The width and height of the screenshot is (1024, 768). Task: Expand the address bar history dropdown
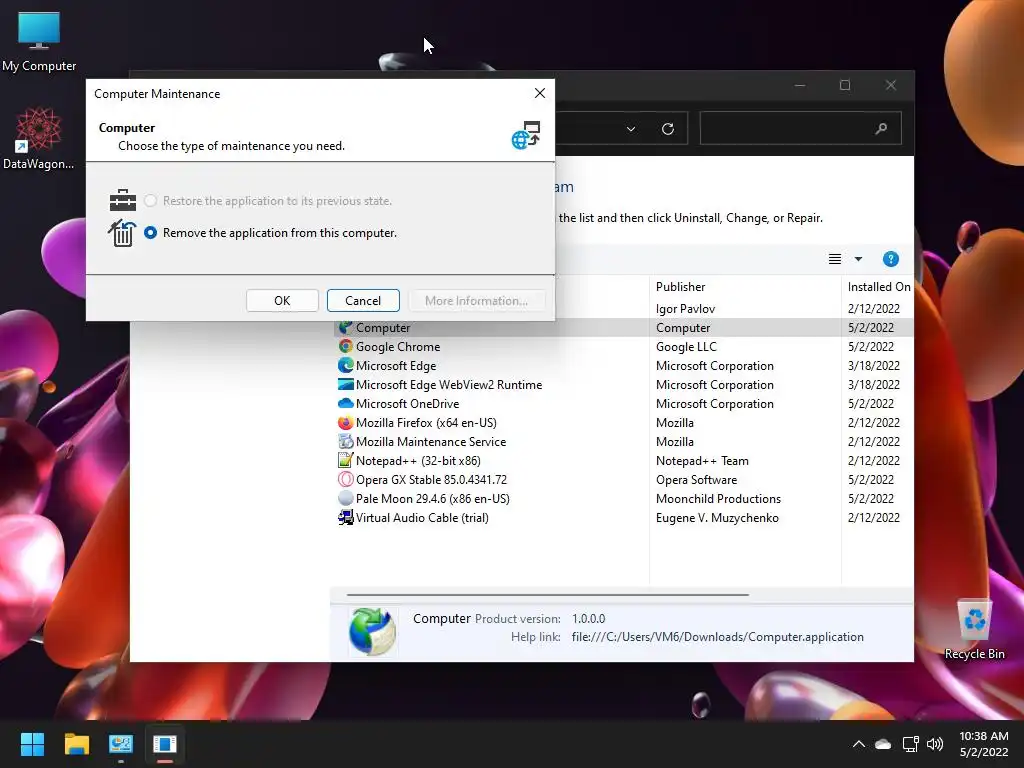[x=631, y=129]
